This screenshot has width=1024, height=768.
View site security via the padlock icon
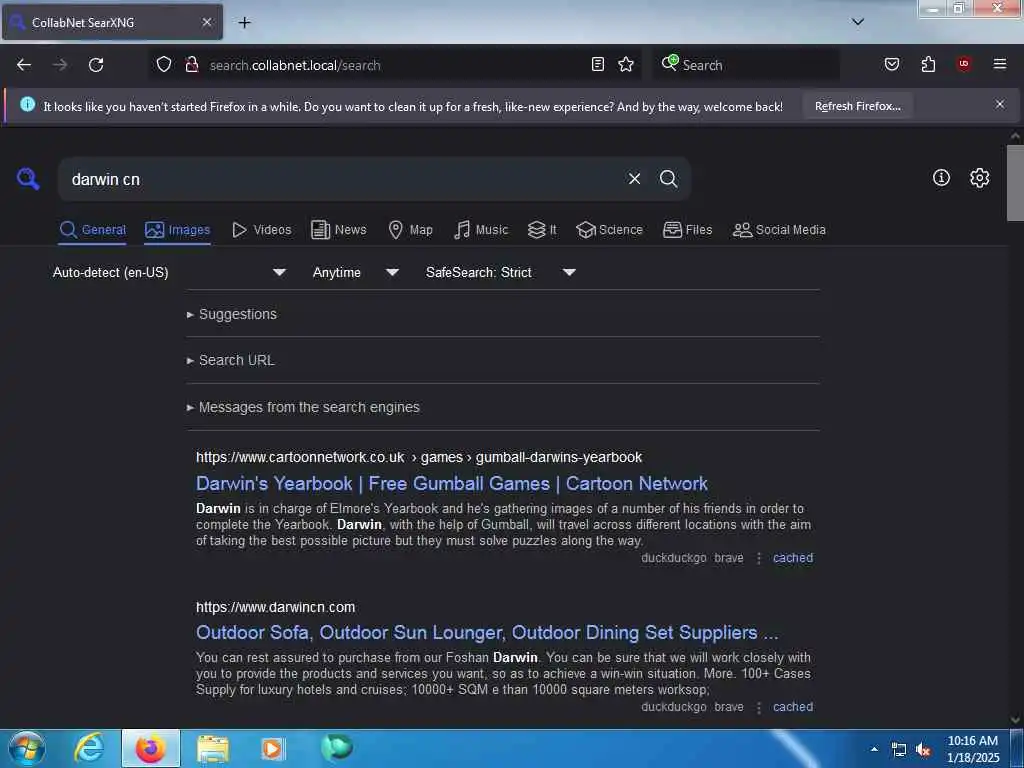(192, 64)
